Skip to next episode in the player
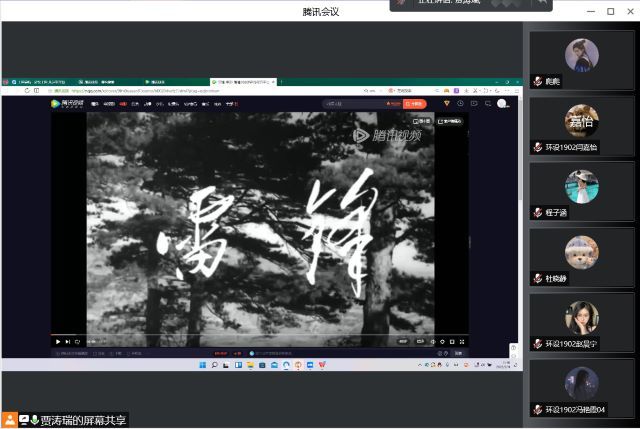 (68, 342)
